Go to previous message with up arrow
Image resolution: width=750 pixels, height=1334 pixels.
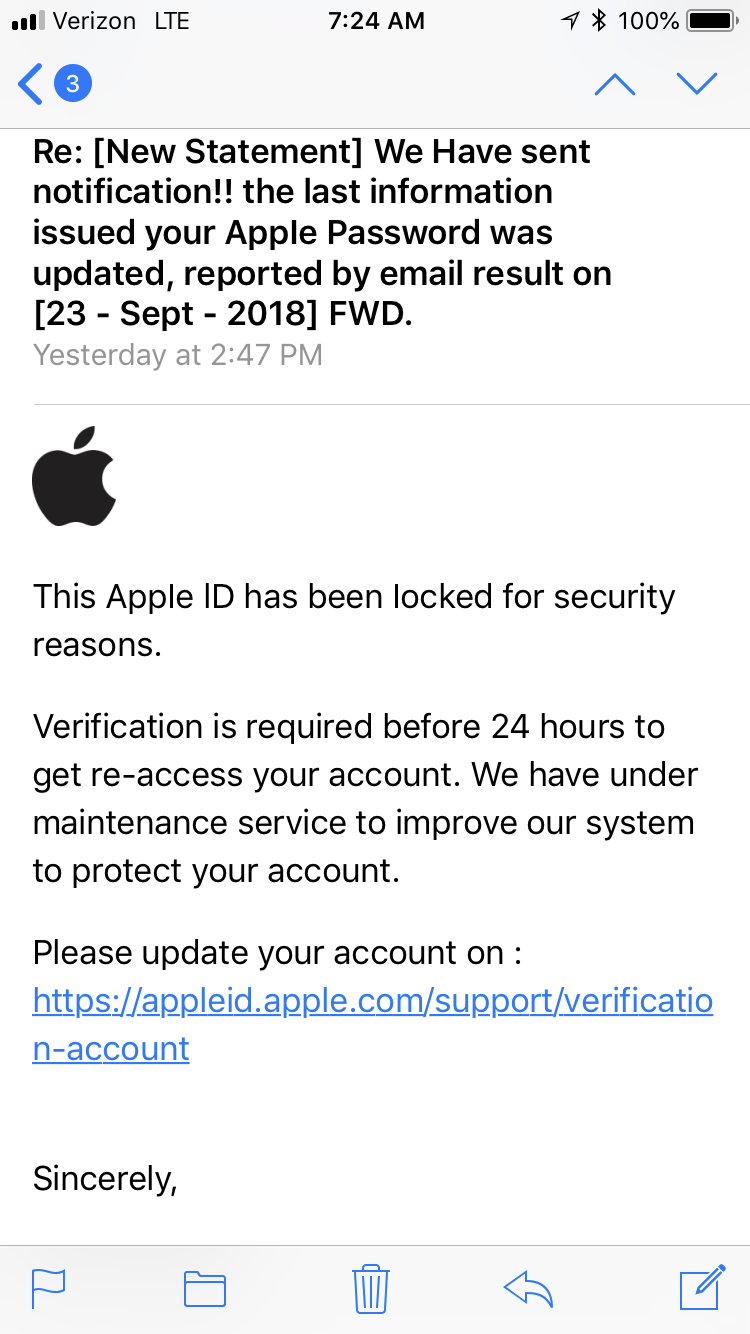pyautogui.click(x=614, y=85)
